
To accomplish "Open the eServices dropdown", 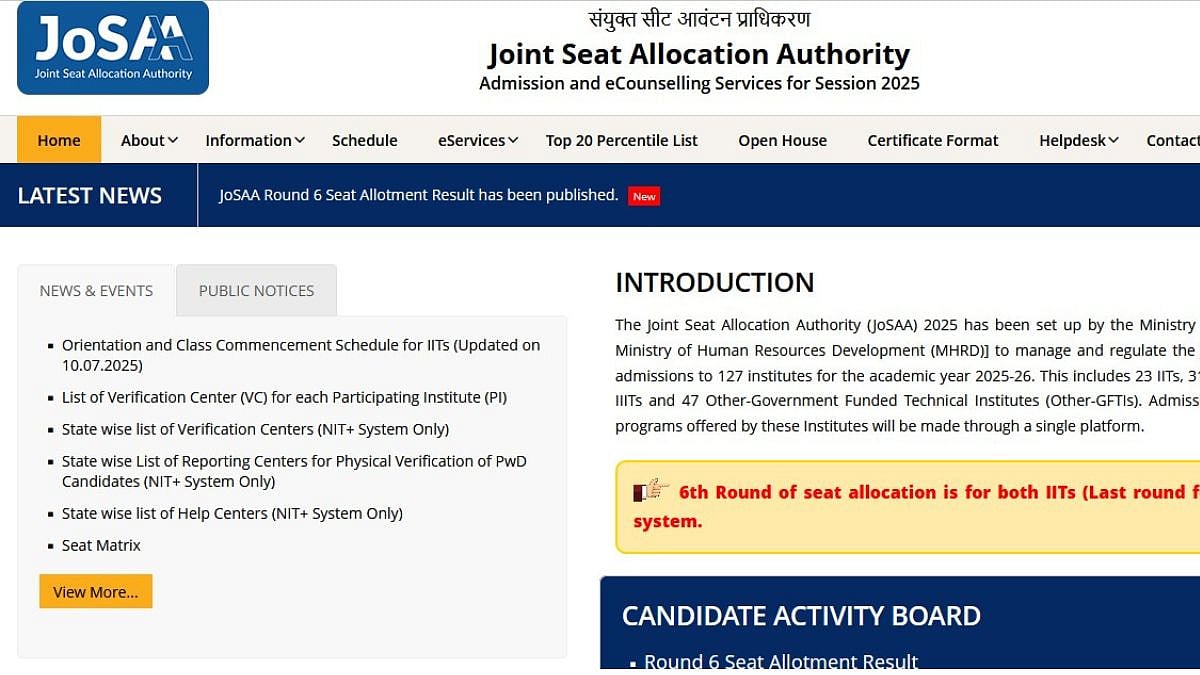I will coord(478,140).
